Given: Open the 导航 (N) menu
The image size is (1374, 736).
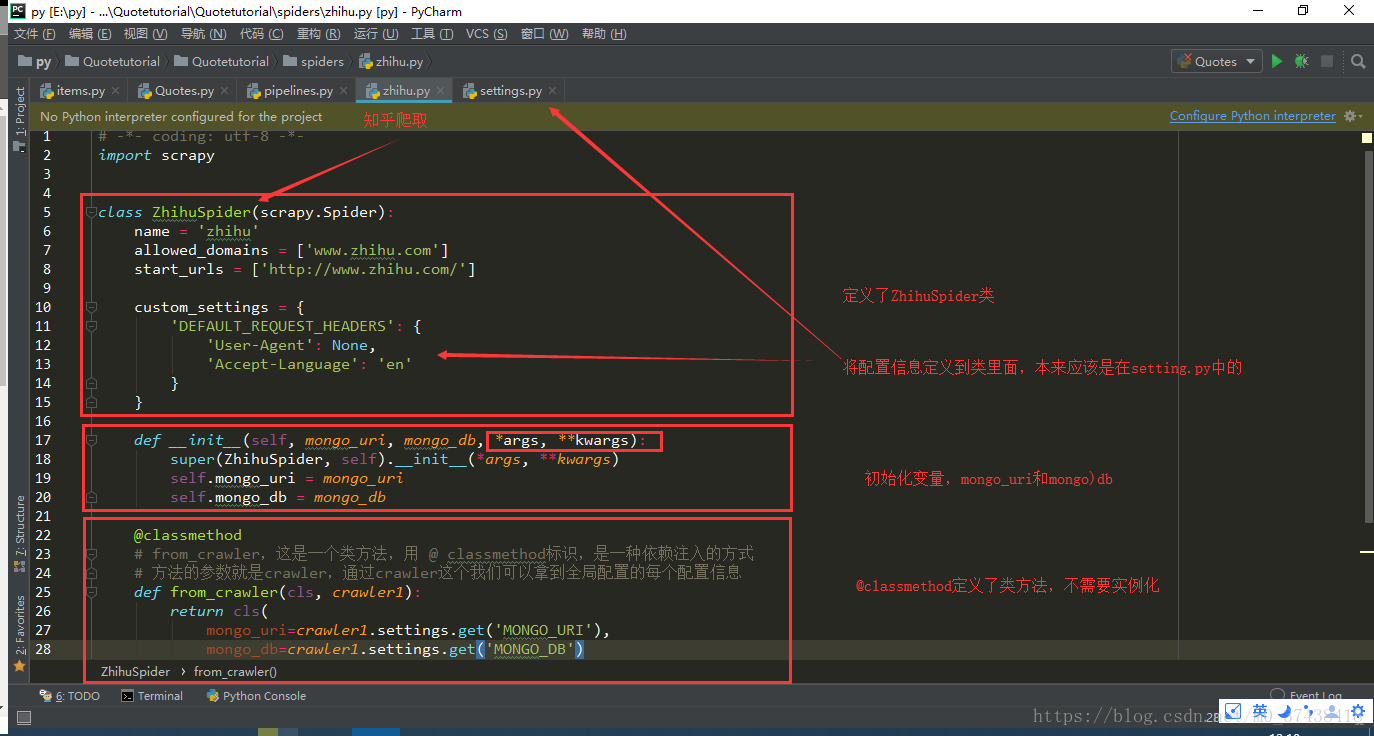Looking at the screenshot, I should [203, 33].
